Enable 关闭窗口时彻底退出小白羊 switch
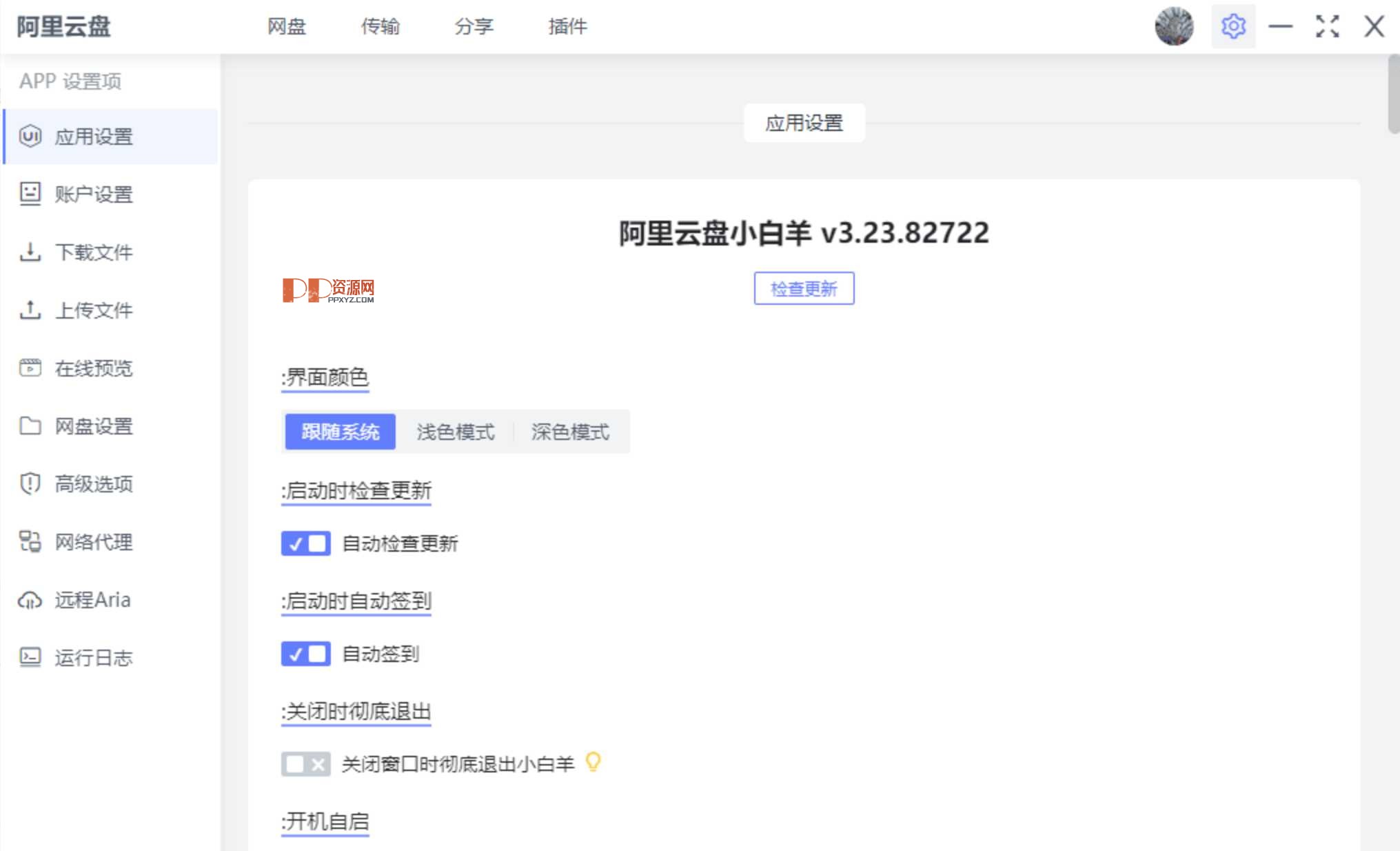This screenshot has width=1400, height=851. click(305, 764)
